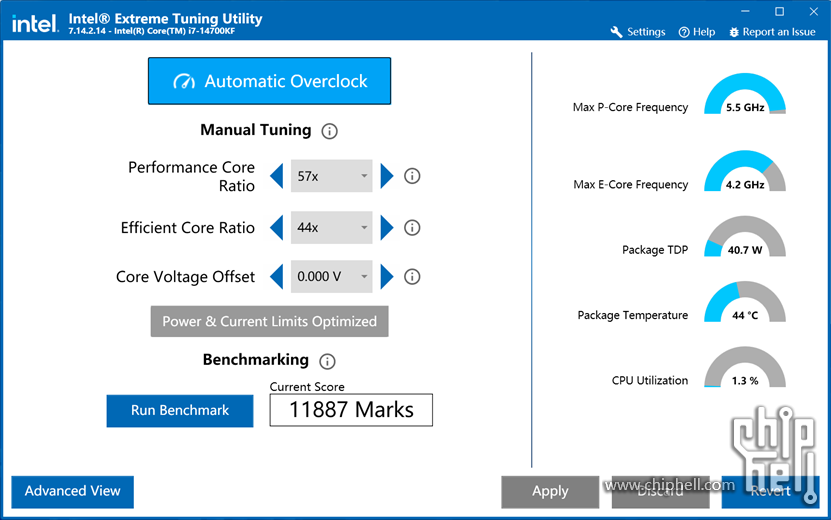
Task: Show Core Voltage Offset info icon
Action: [x=412, y=277]
